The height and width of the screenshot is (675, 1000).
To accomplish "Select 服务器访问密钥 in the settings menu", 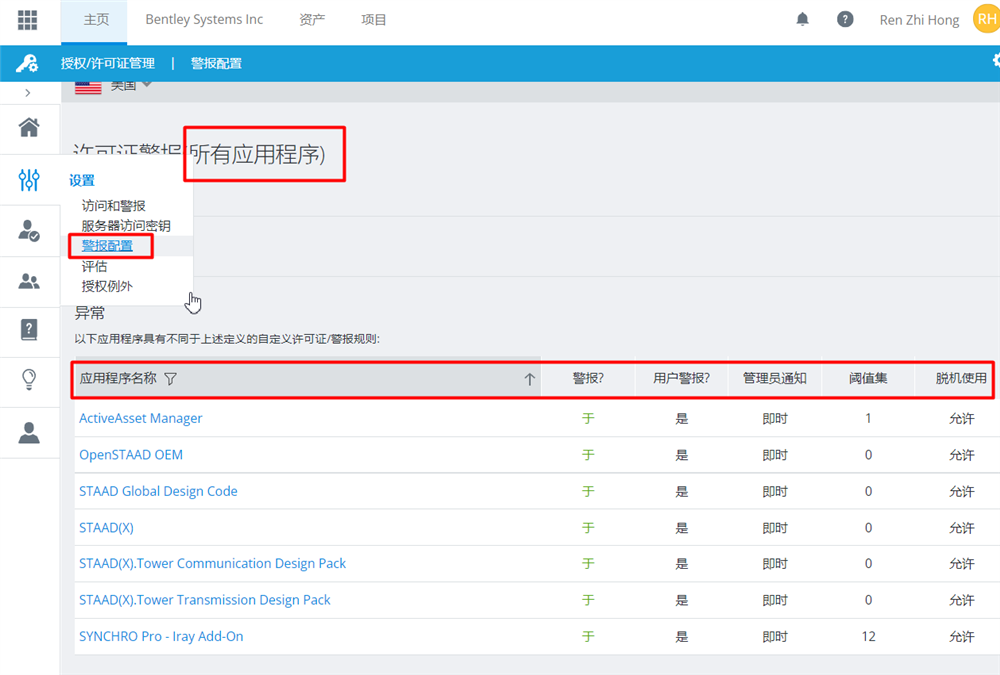I will (126, 226).
